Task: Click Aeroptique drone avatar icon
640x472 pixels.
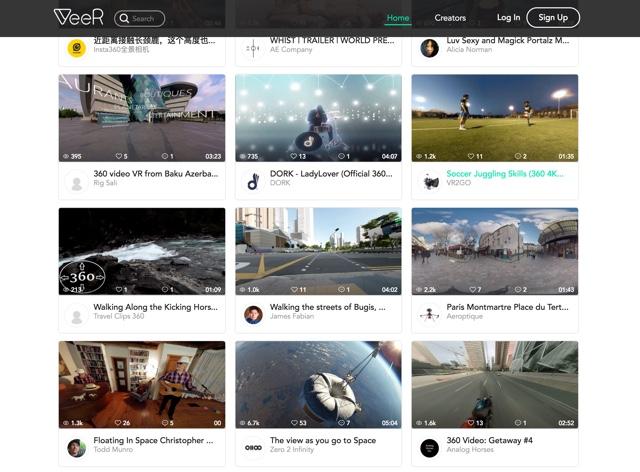Action: [x=430, y=314]
